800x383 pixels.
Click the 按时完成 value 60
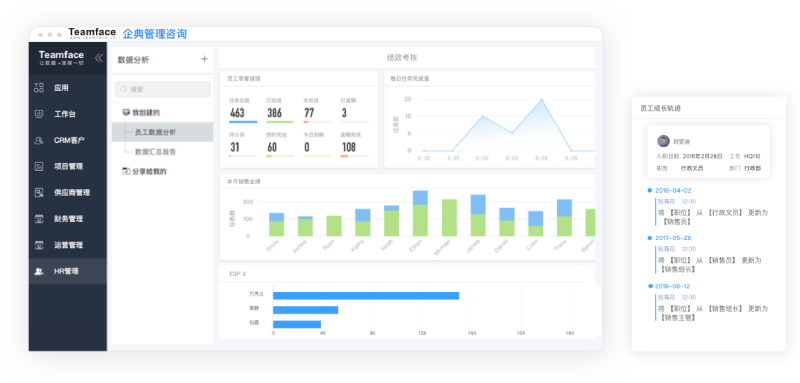point(272,147)
